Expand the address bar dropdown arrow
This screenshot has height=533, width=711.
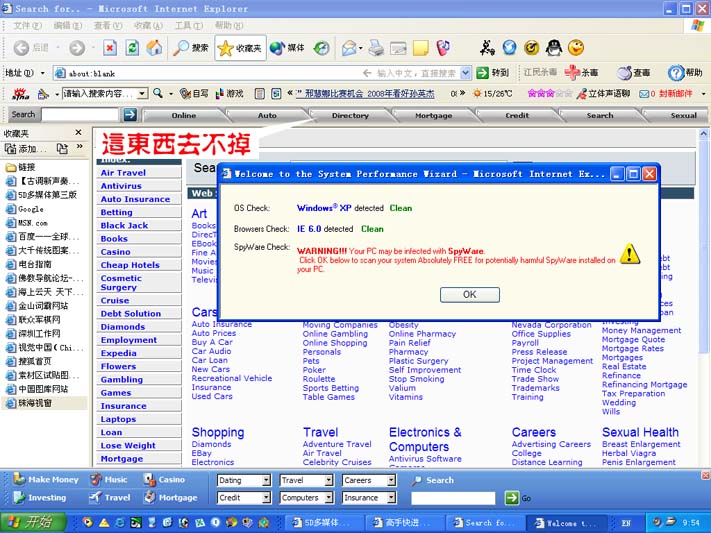click(x=465, y=73)
